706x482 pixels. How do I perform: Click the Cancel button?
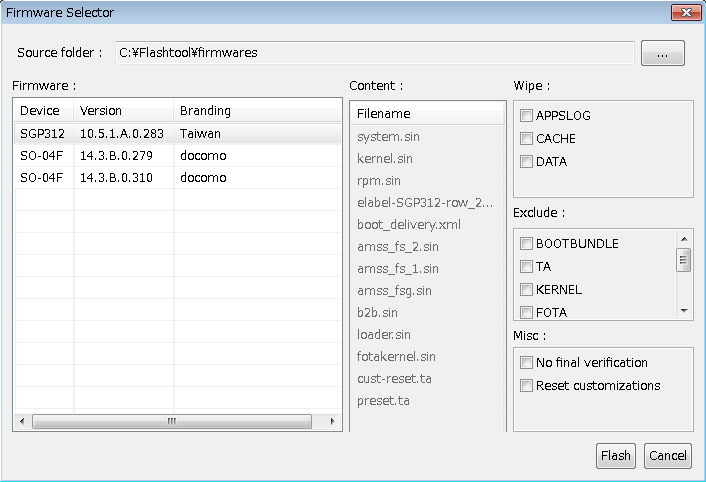coord(667,456)
